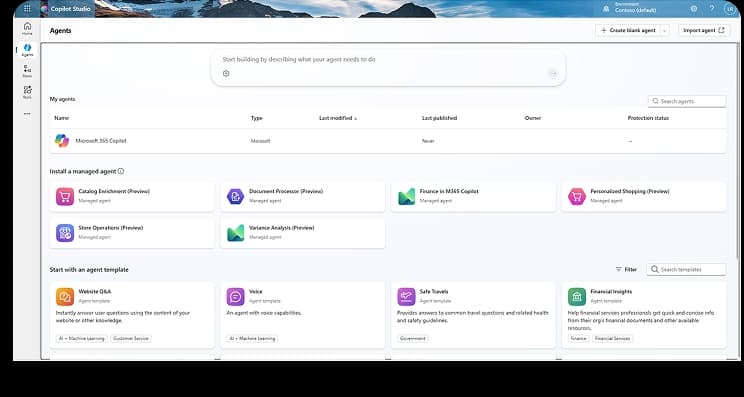Open Catalog Enrichment (Preview) title

coord(114,192)
